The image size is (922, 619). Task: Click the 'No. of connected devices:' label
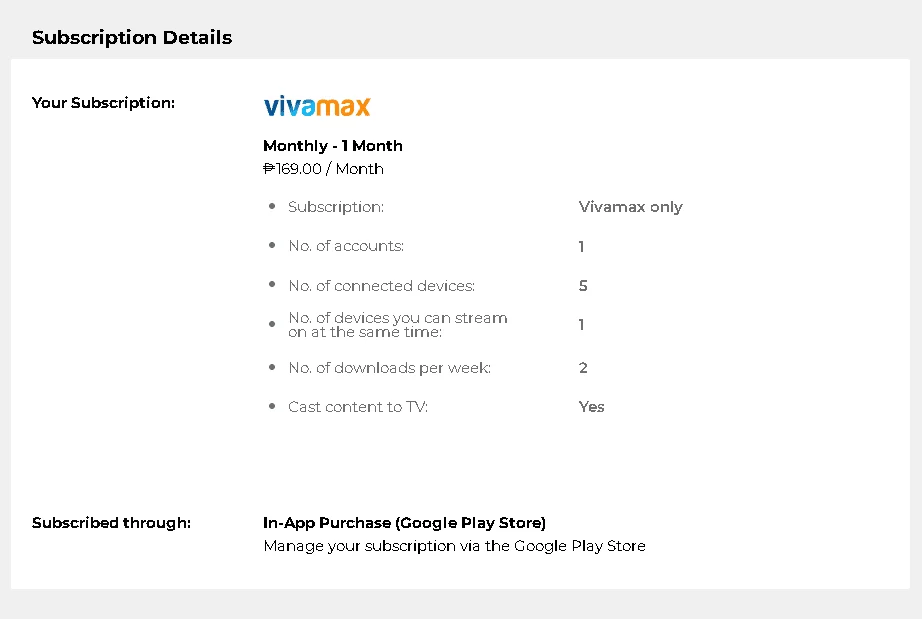pyautogui.click(x=382, y=286)
